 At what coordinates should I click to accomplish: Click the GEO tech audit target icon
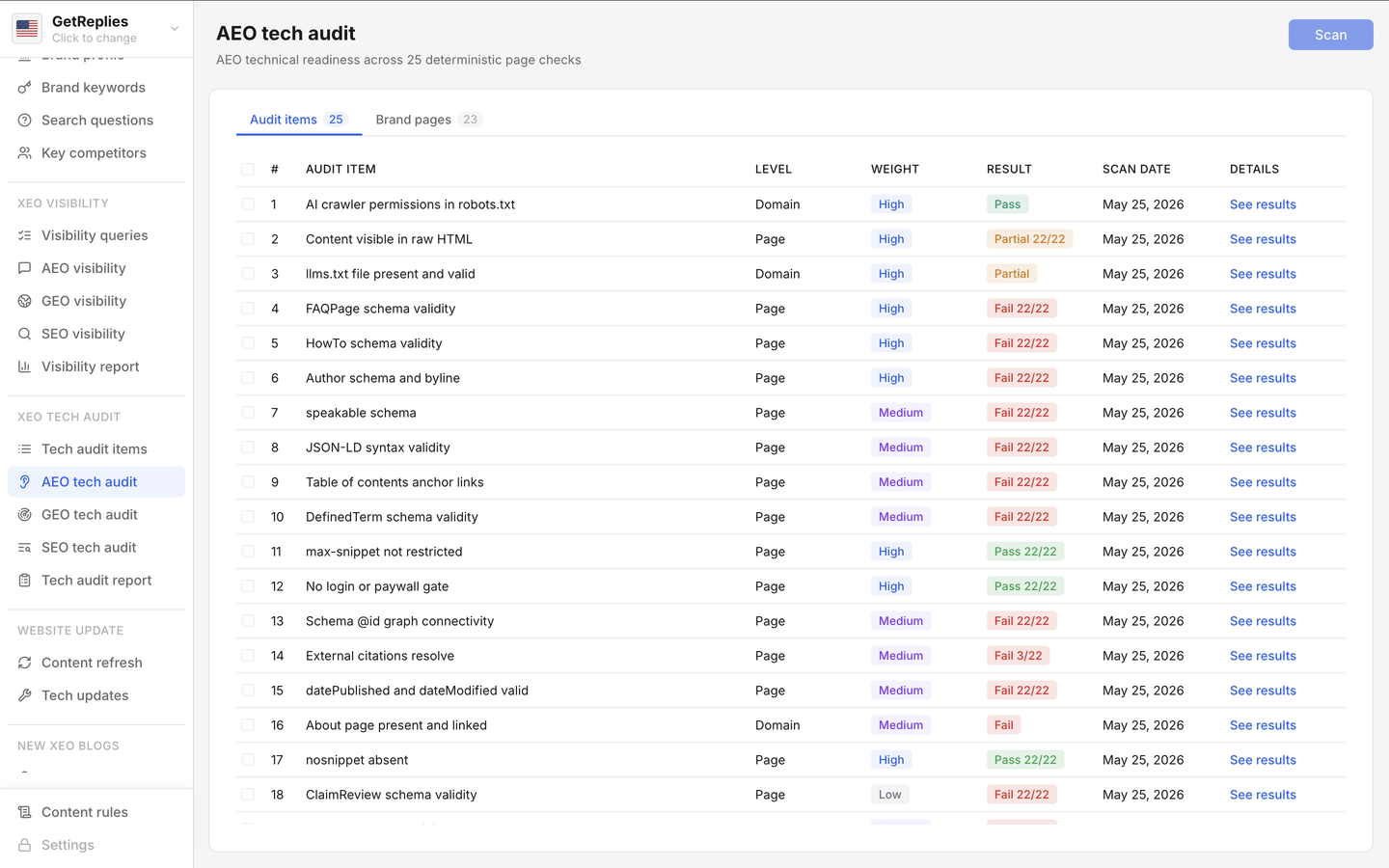25,515
